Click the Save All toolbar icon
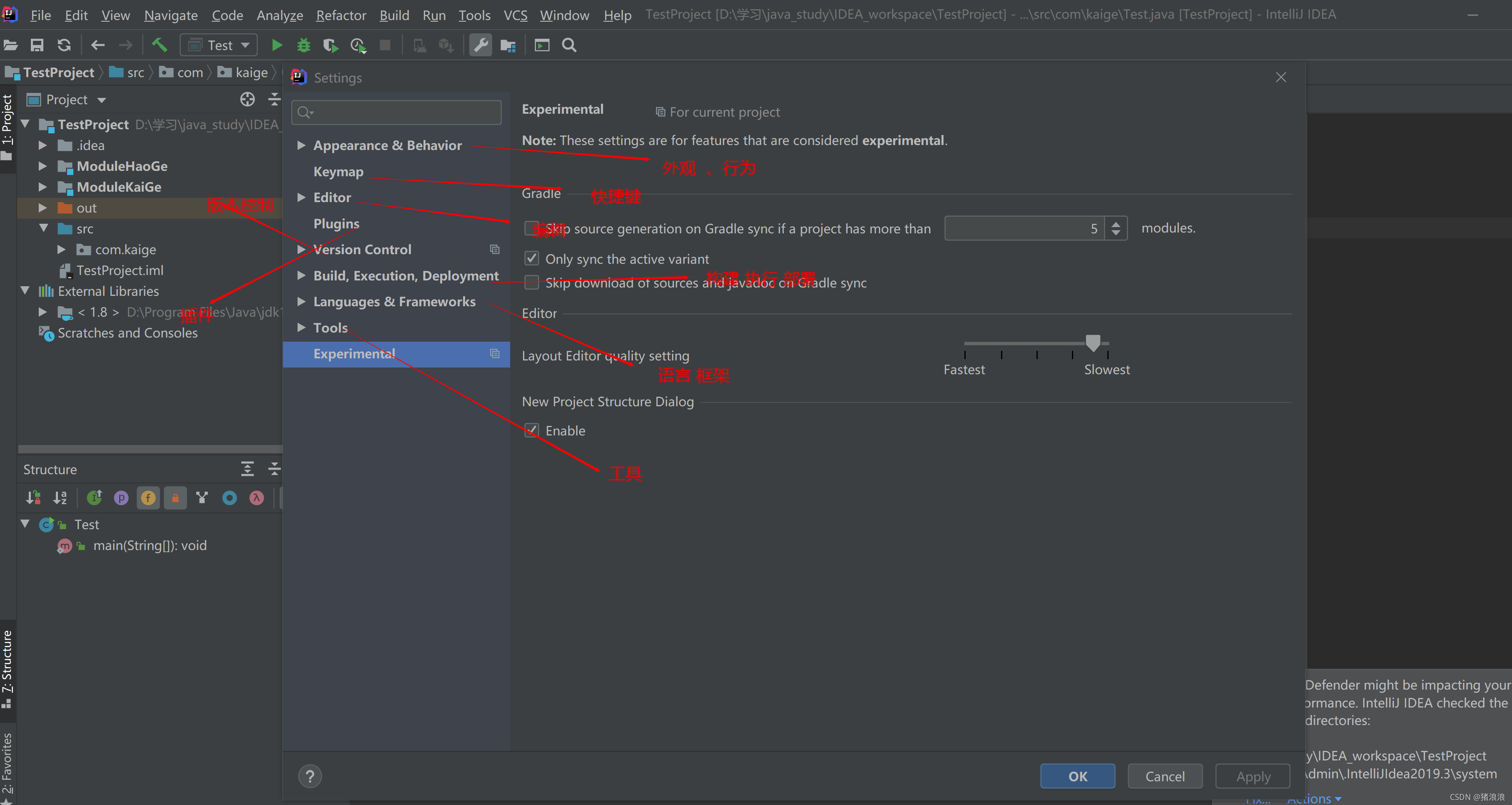The height and width of the screenshot is (805, 1512). 37,45
